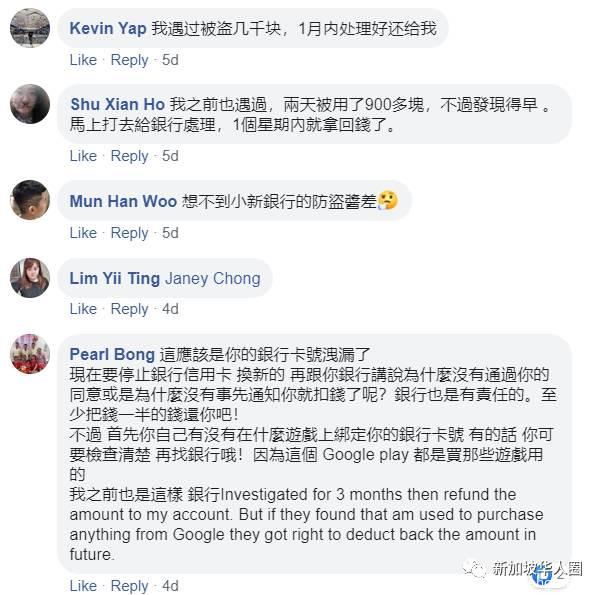This screenshot has width=602, height=595.
Task: Reply to Kevin Yap's comment
Action: point(130,60)
